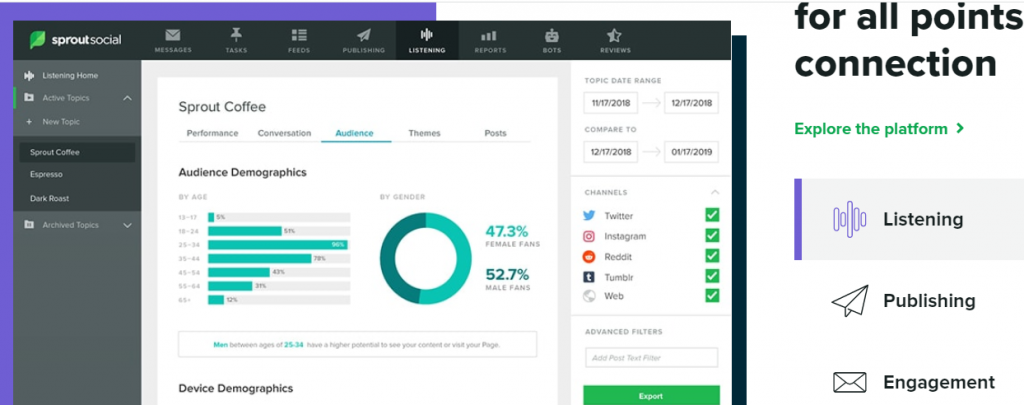This screenshot has height=405, width=1024.
Task: Click the Publishing paper plane icon on right
Action: click(x=850, y=300)
